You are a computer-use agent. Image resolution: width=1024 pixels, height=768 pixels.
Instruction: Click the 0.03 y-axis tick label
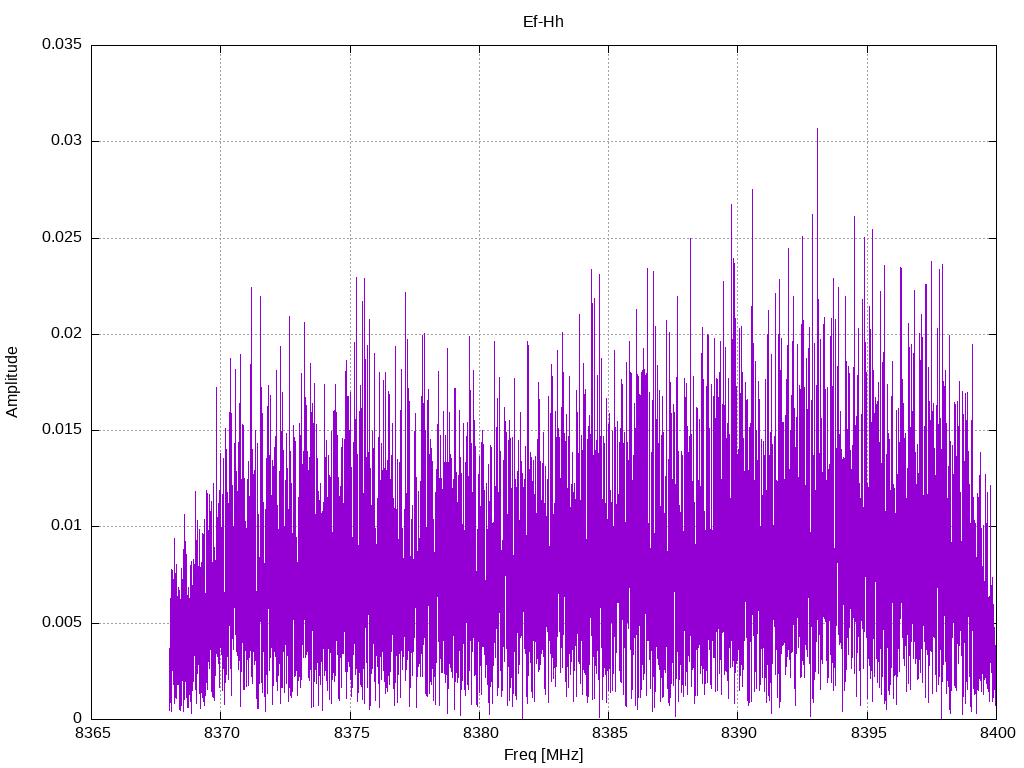(67, 140)
